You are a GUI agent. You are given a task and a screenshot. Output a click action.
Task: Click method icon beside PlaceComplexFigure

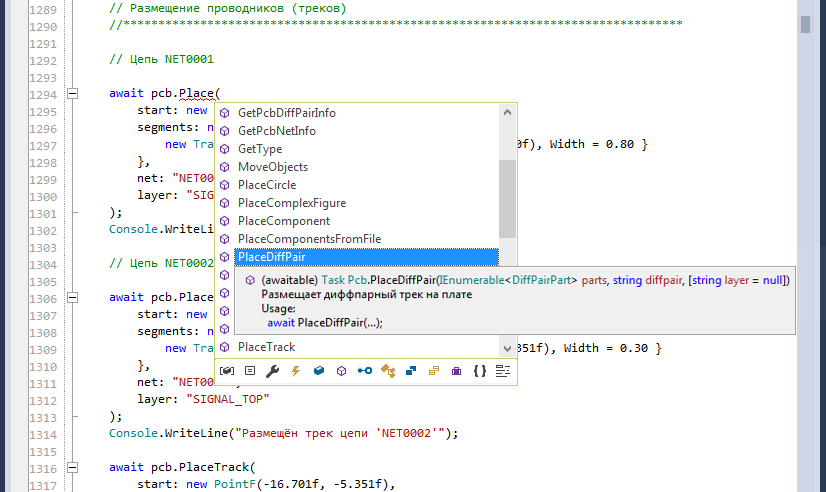point(225,203)
